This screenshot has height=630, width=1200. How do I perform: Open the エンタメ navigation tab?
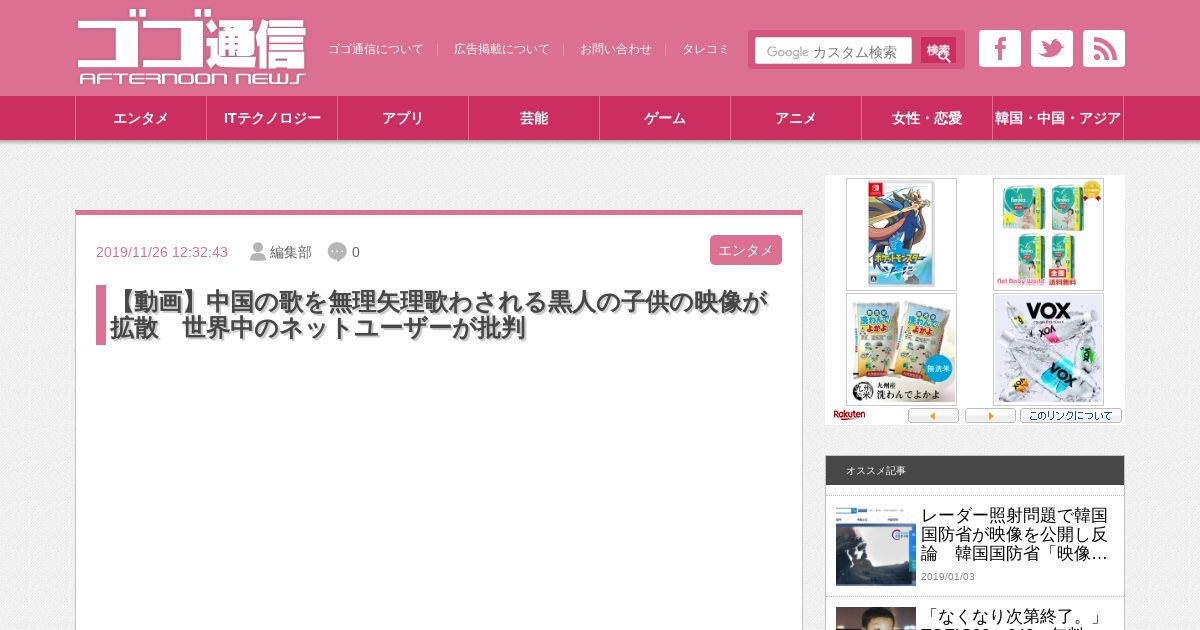141,118
